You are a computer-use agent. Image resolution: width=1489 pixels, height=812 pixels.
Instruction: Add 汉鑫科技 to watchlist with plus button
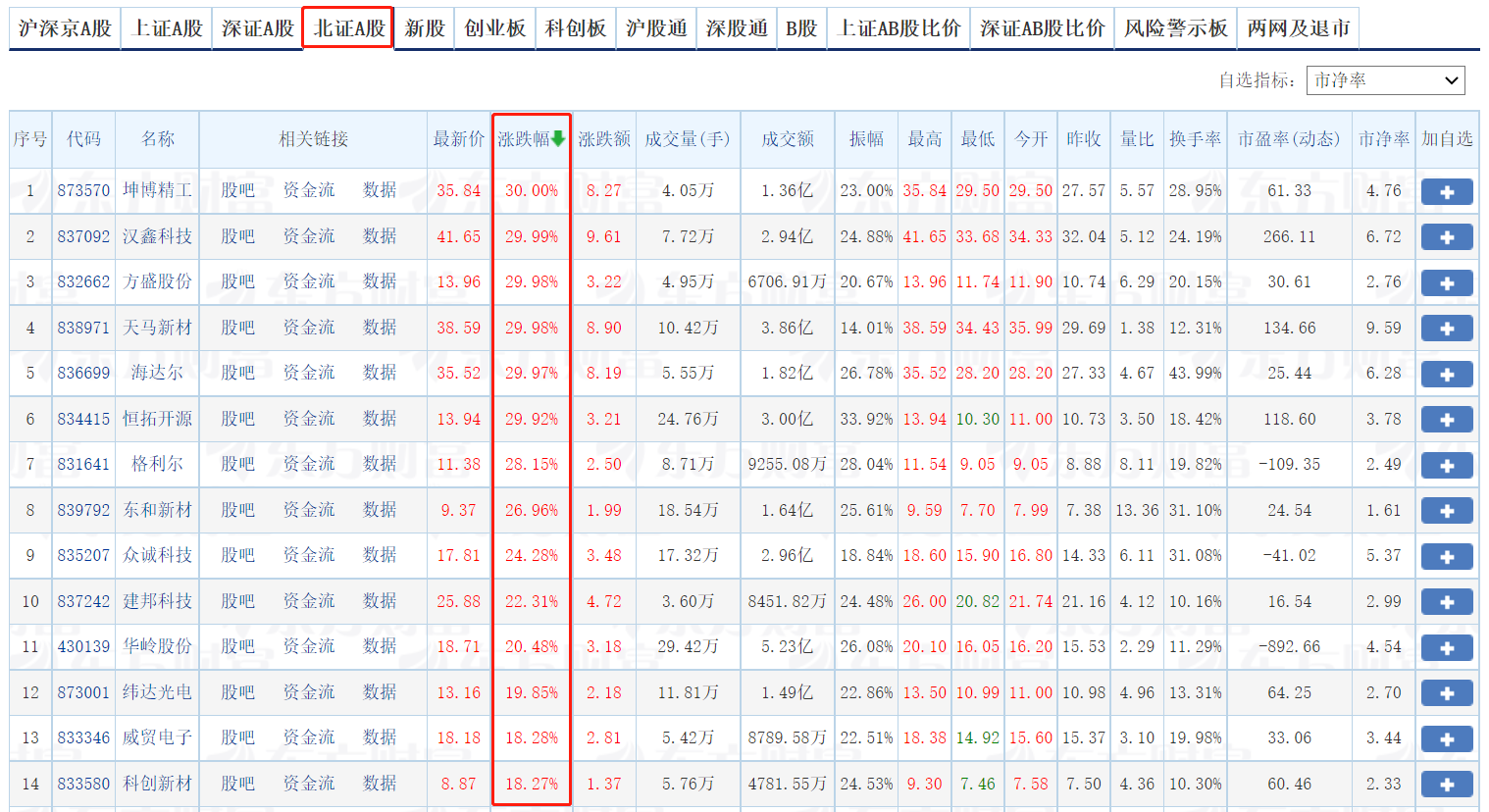point(1447,237)
